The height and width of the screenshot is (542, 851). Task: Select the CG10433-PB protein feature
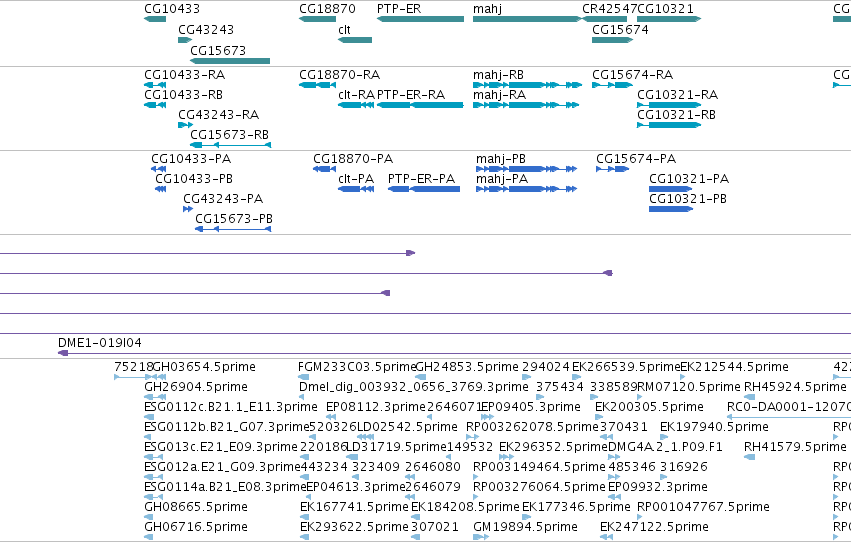[x=161, y=189]
